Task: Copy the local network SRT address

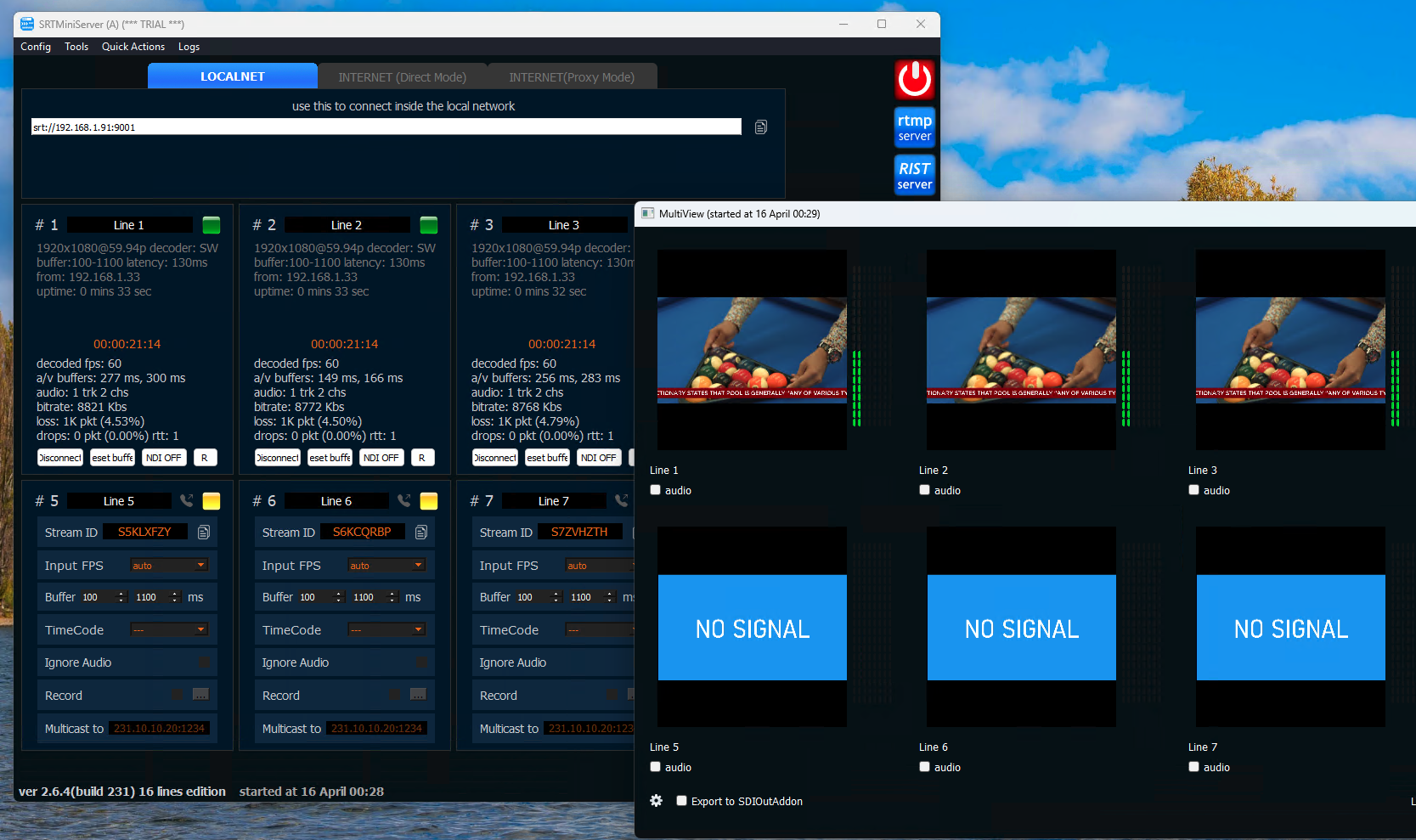Action: click(x=761, y=127)
